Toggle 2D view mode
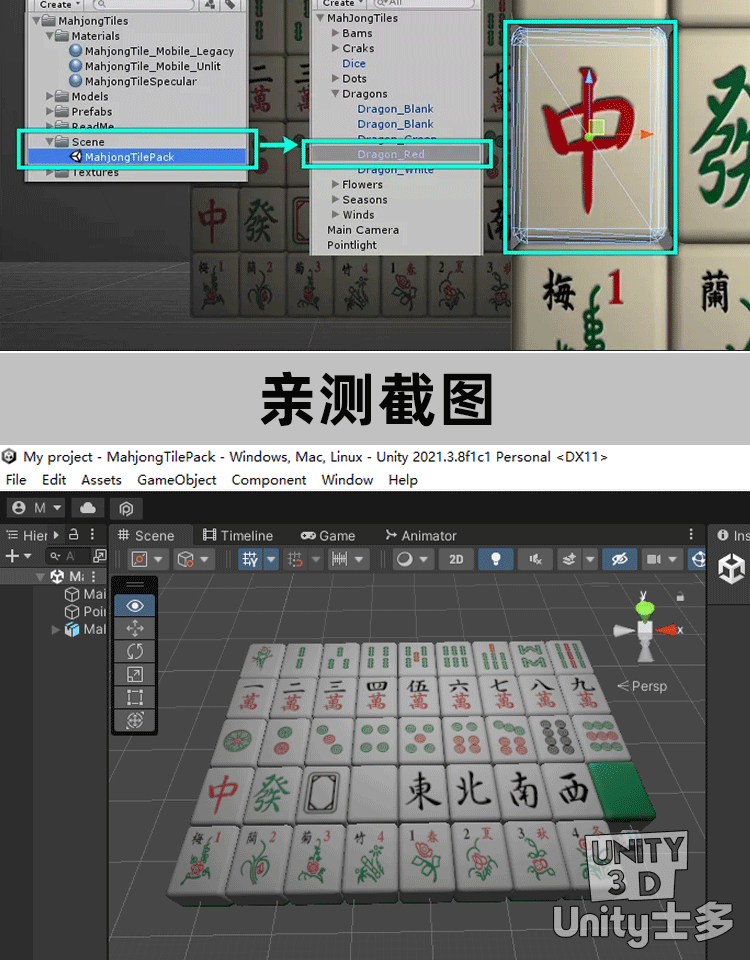This screenshot has width=750, height=960. point(456,560)
